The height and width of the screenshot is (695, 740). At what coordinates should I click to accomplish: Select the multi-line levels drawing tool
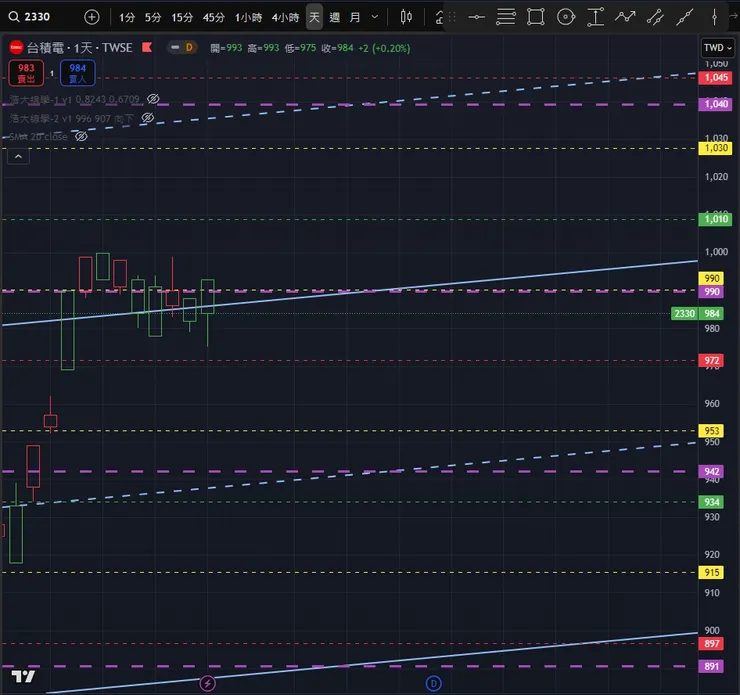505,17
